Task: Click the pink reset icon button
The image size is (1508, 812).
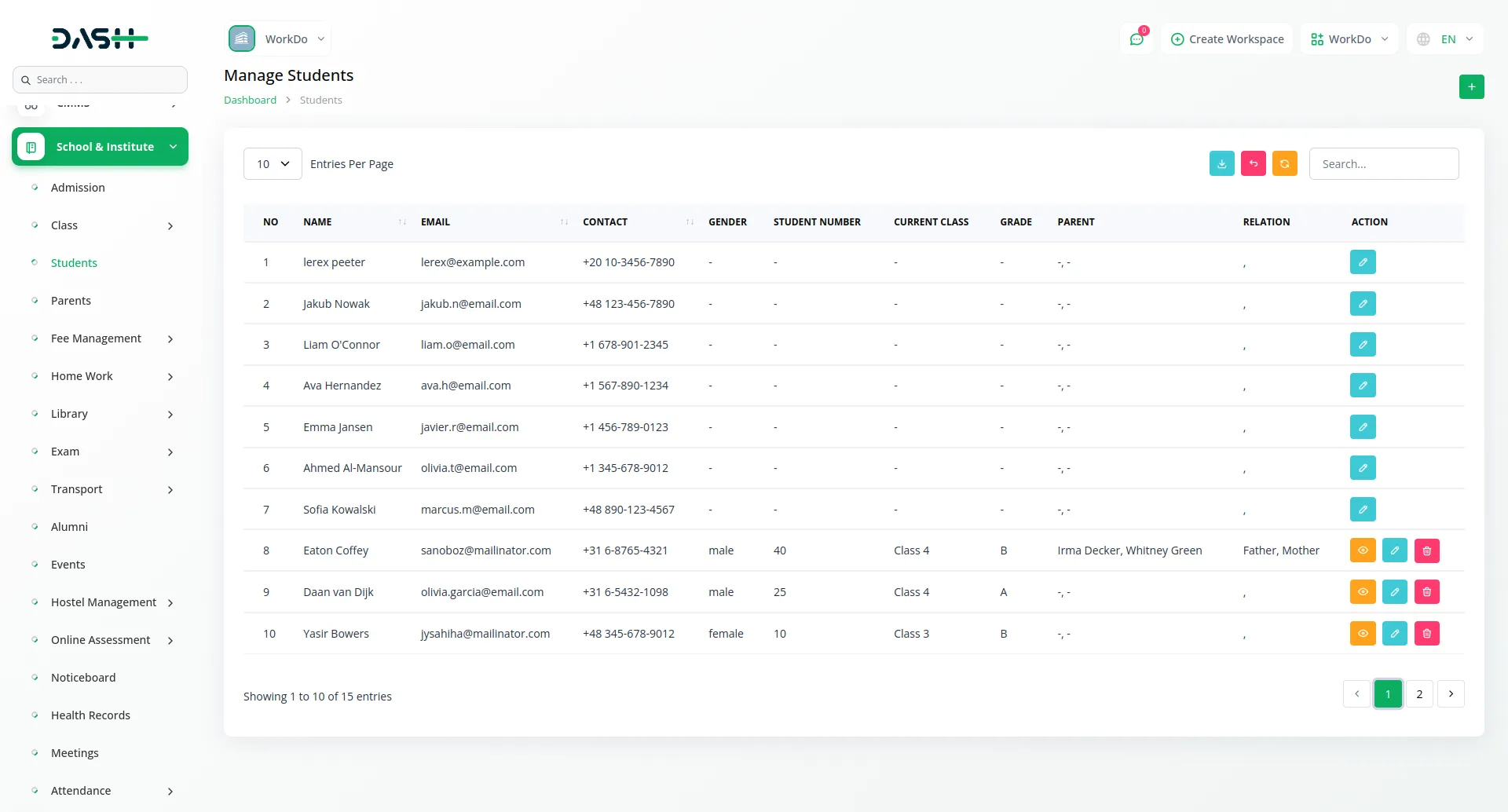Action: click(x=1254, y=164)
